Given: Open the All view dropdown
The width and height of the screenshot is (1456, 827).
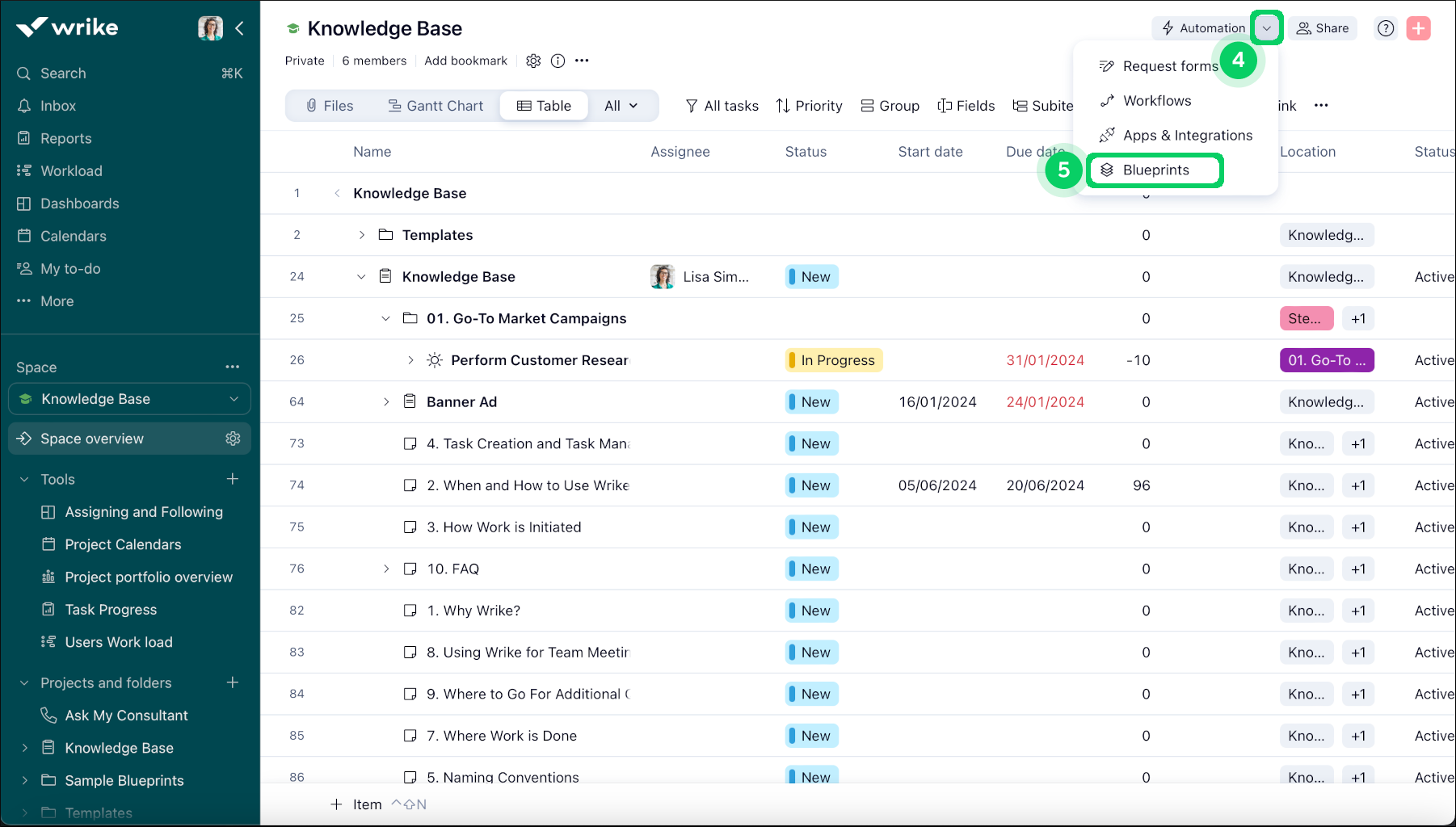Looking at the screenshot, I should (621, 106).
